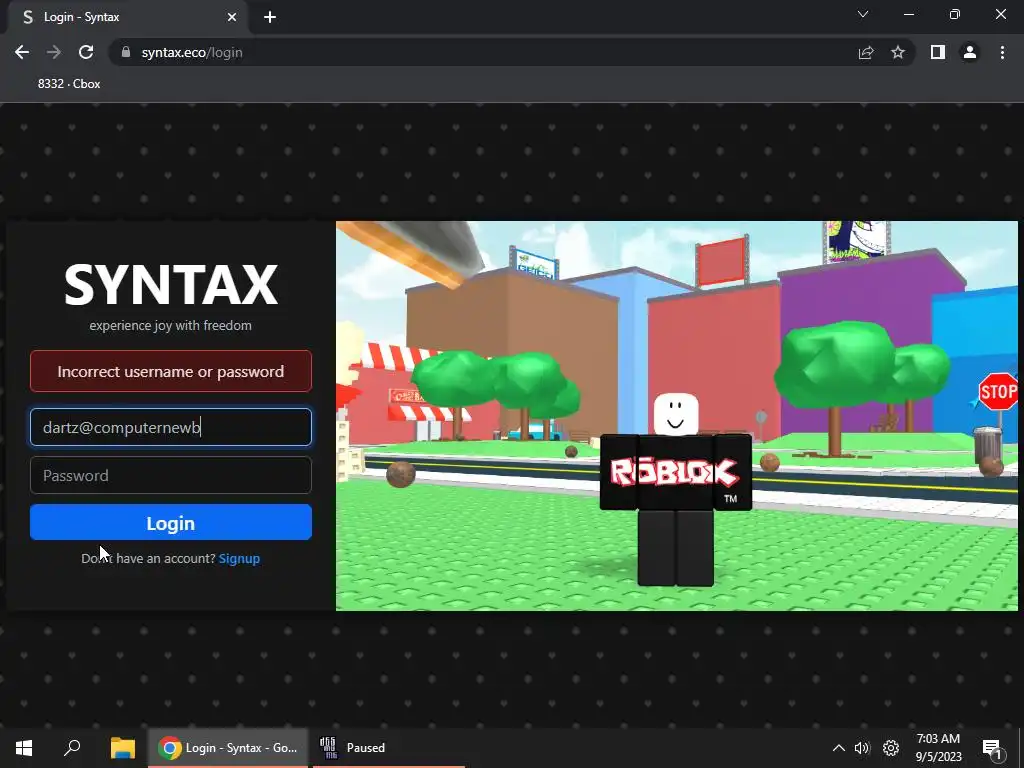Switch to the Chrome taskbar window

(228, 748)
